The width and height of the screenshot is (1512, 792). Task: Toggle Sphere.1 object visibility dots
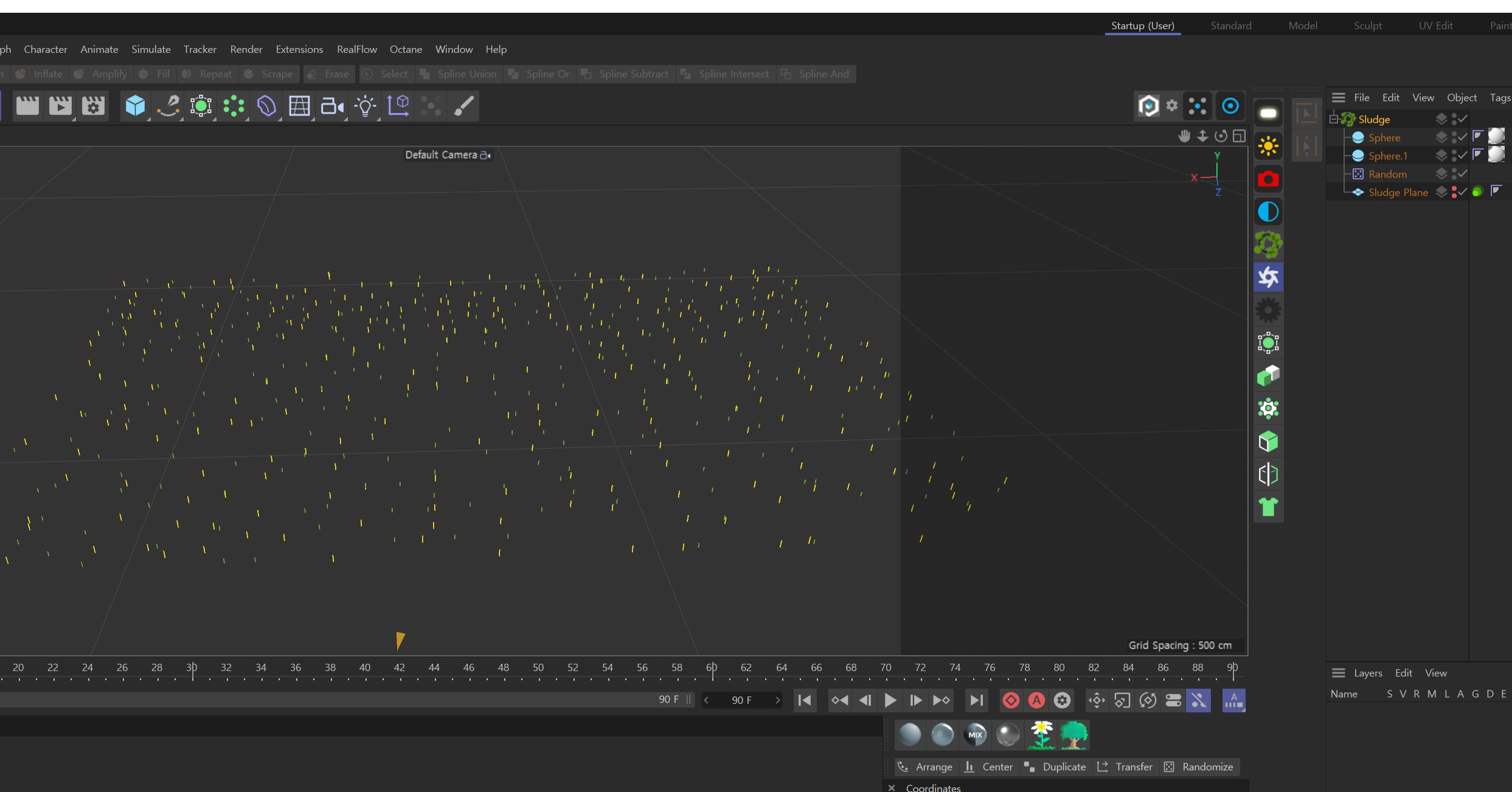tap(1454, 156)
